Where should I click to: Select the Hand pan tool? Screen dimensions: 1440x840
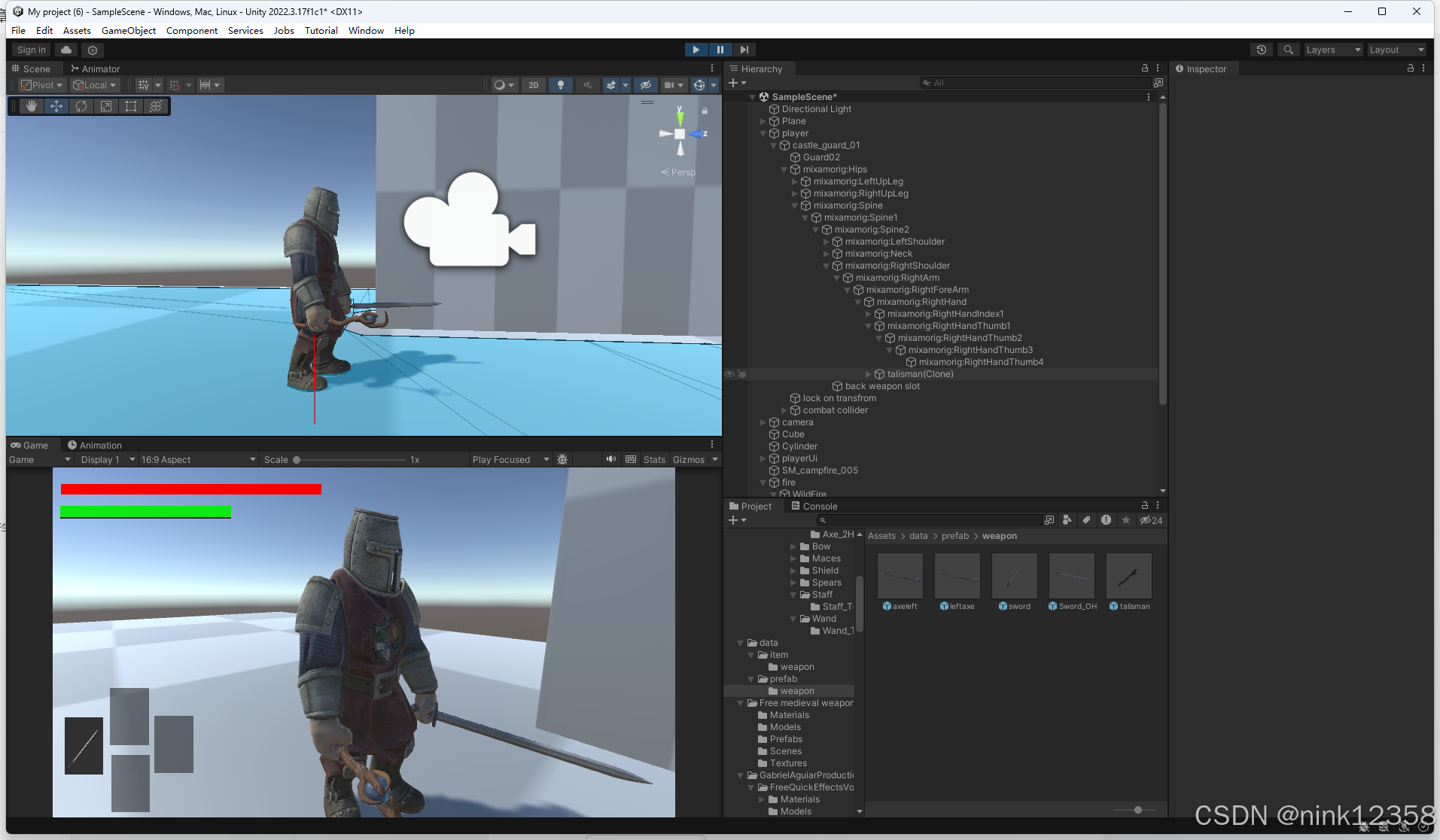(31, 105)
